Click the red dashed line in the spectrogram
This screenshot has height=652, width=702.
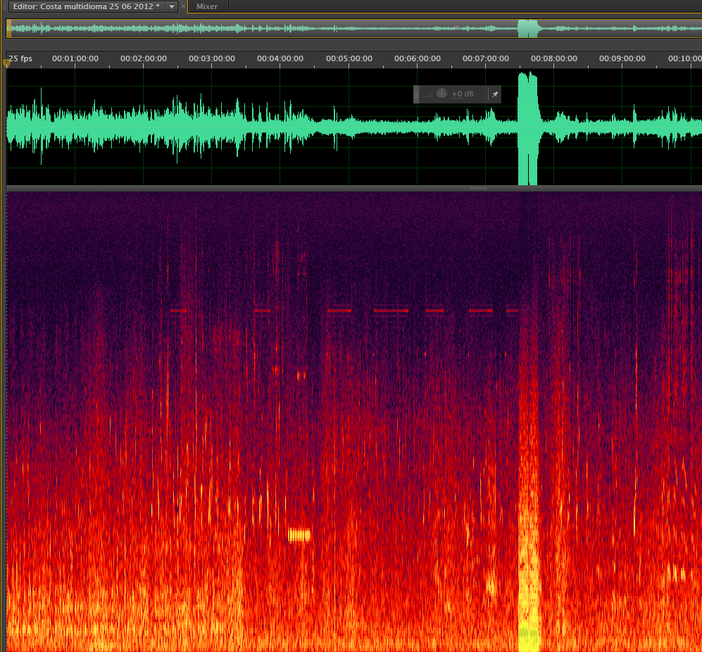(390, 311)
